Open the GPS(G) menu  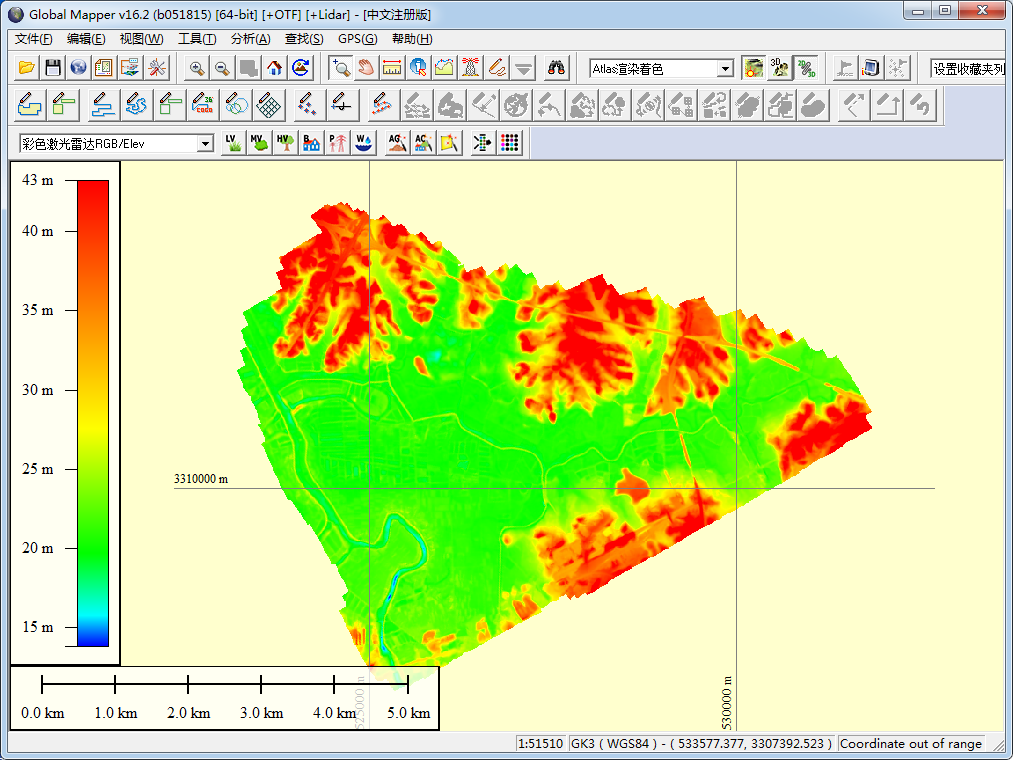[357, 39]
